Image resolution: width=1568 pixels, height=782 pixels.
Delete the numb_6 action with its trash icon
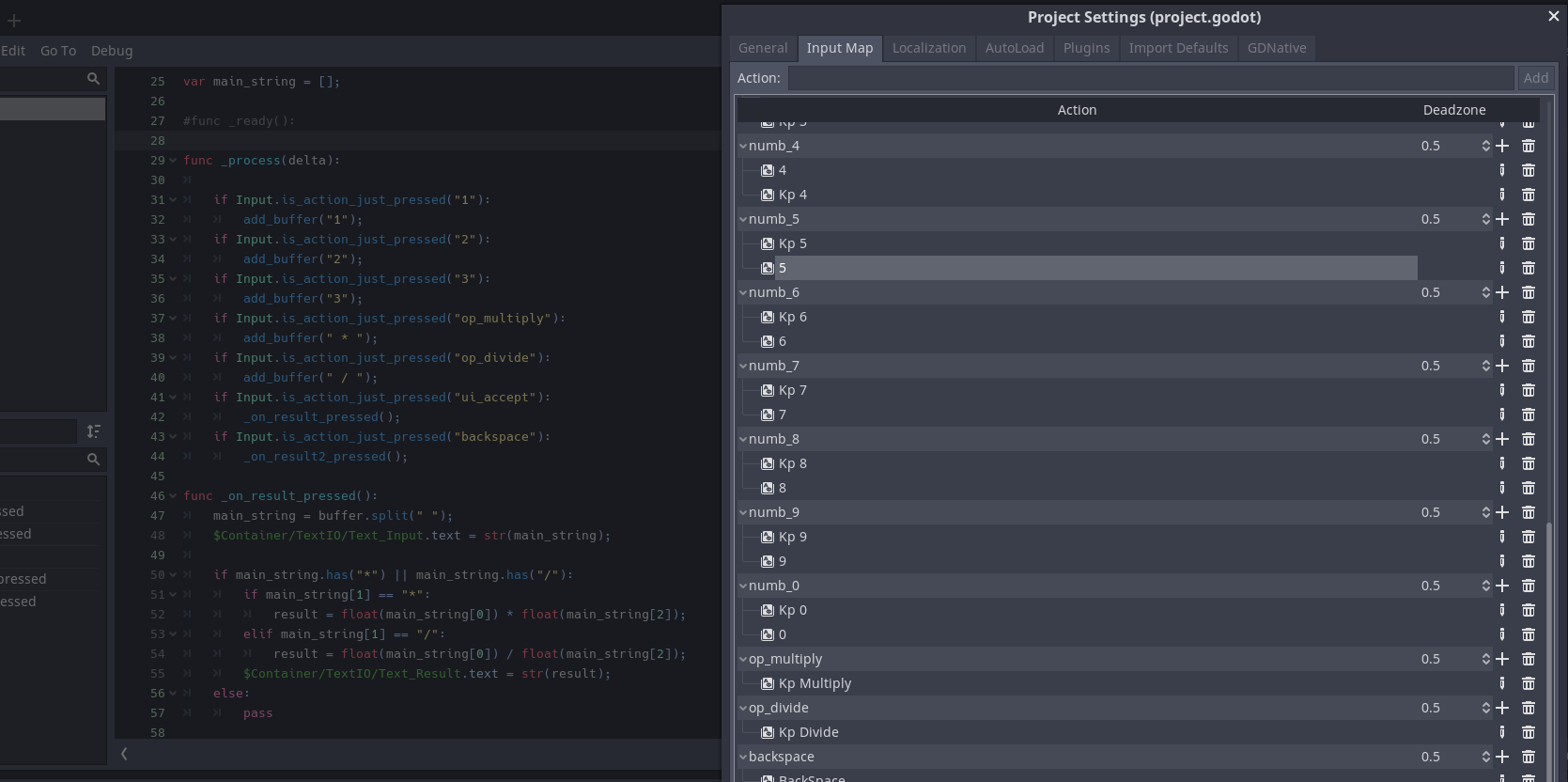pos(1529,292)
